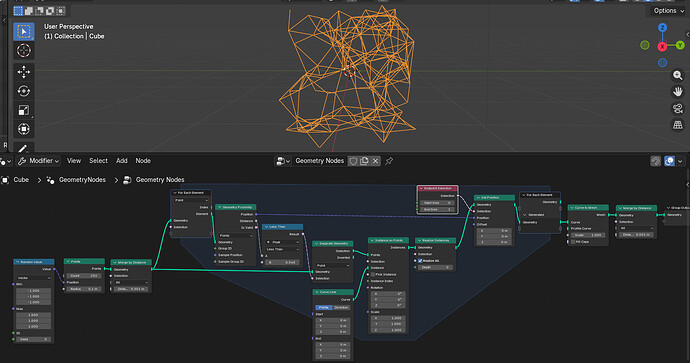Collapse the Geometry Proximity node
This screenshot has height=363, width=690.
(219, 207)
